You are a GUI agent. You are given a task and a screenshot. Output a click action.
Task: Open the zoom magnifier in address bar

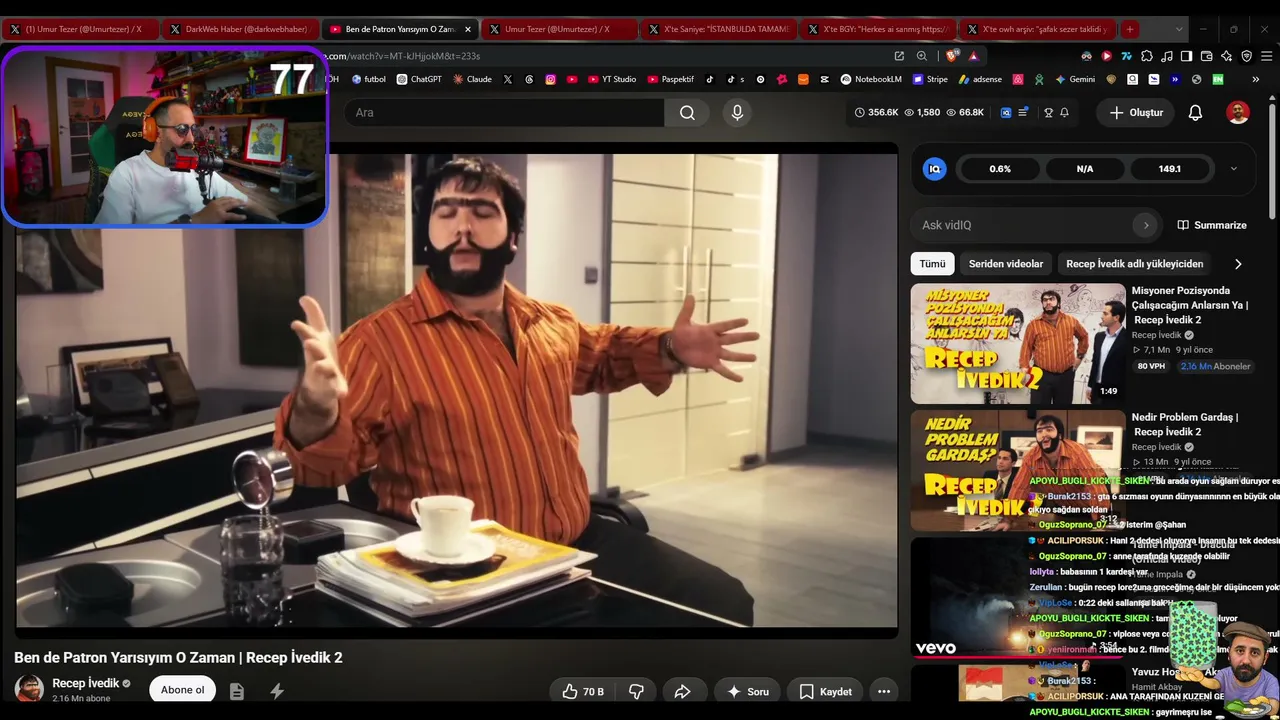point(922,56)
